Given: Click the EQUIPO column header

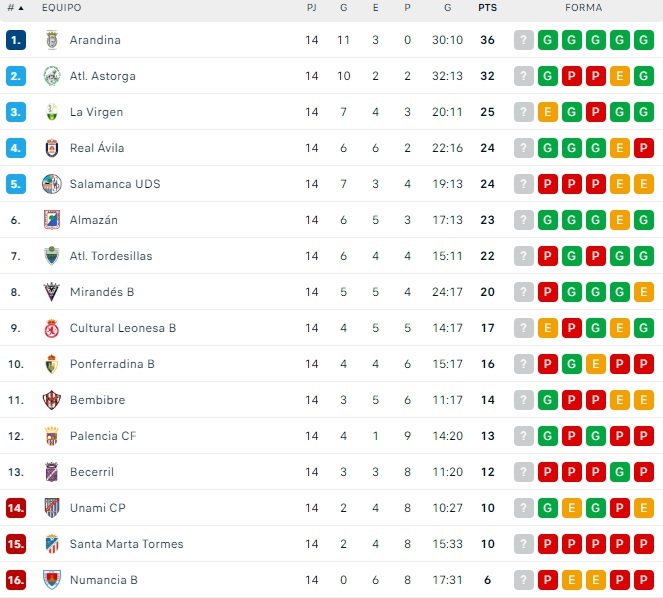Looking at the screenshot, I should point(62,8).
